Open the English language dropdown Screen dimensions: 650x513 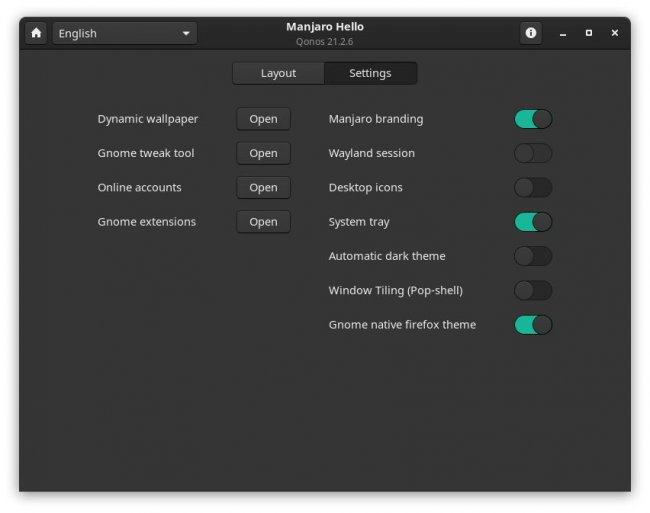pos(125,33)
